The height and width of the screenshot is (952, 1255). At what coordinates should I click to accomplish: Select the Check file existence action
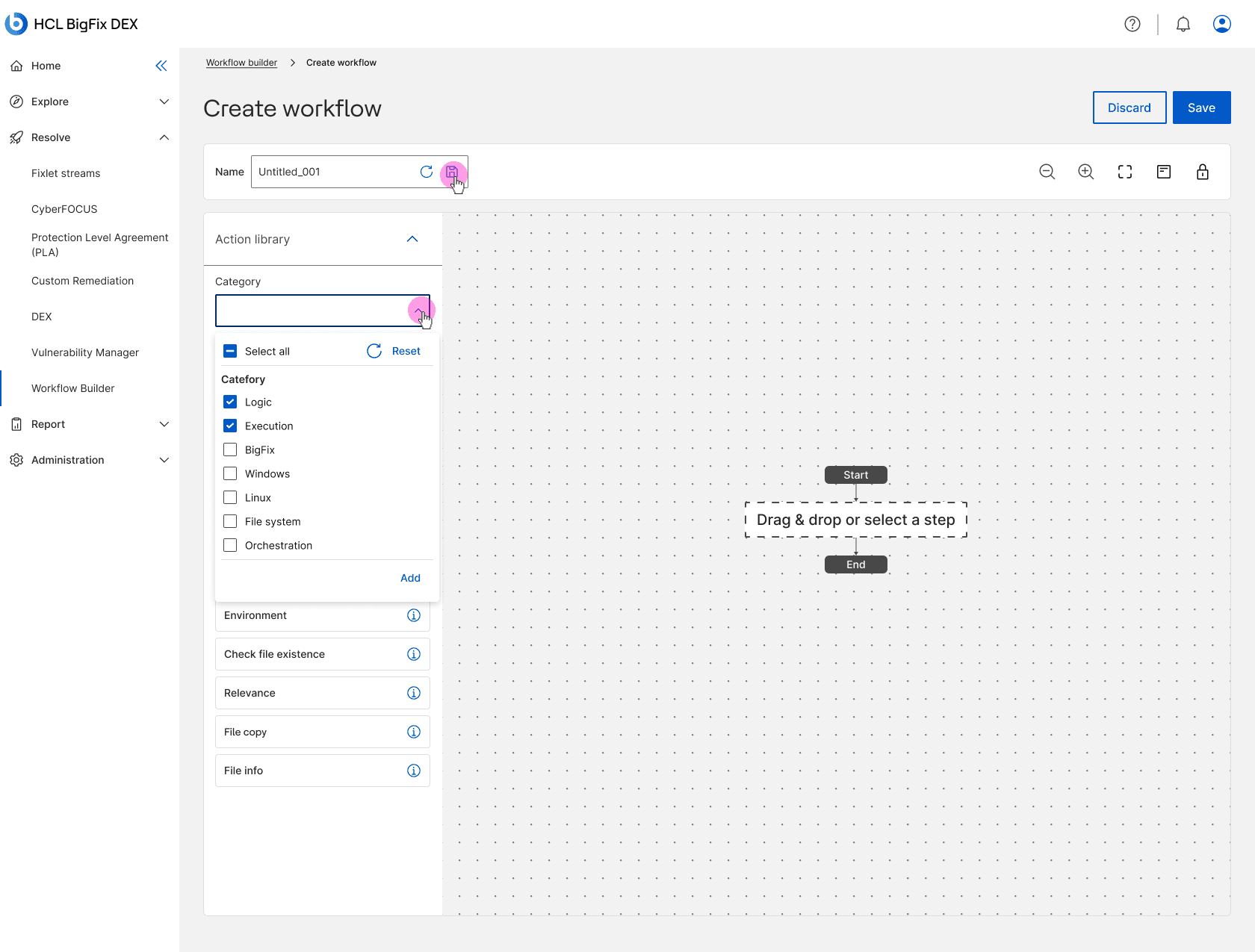pos(323,654)
